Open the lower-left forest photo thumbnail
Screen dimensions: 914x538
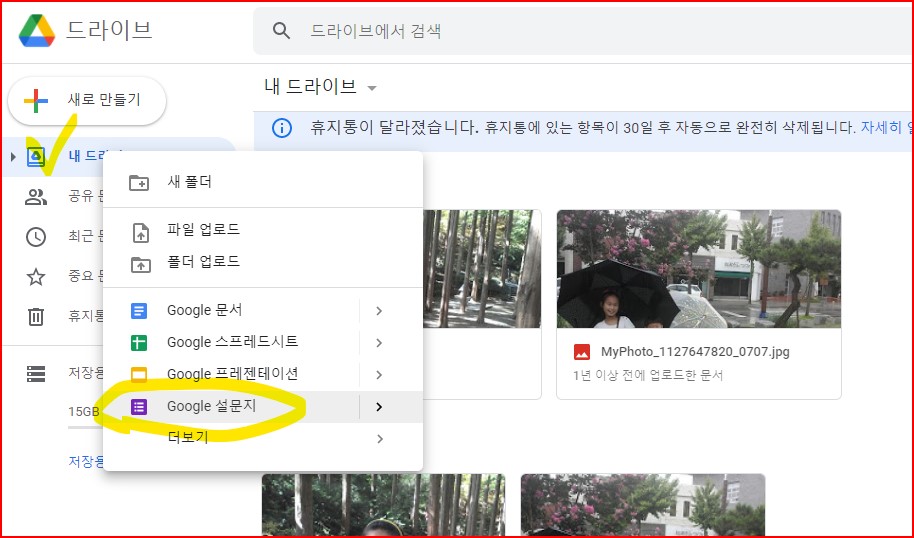coord(384,505)
